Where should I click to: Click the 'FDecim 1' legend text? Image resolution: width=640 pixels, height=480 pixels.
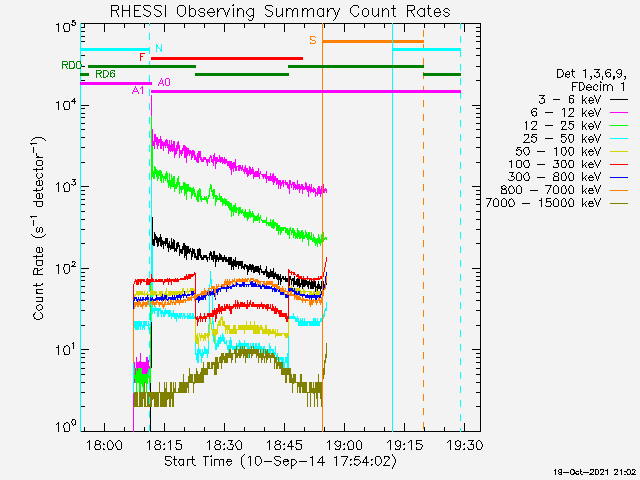(x=598, y=87)
